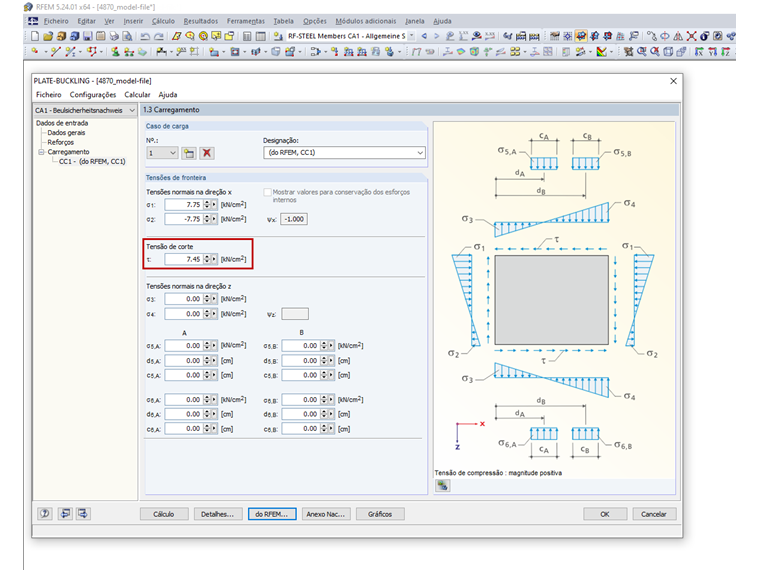The image size is (760, 570).
Task: Click the zoom window magnifier icon in second toolbar
Action: click(x=642, y=51)
